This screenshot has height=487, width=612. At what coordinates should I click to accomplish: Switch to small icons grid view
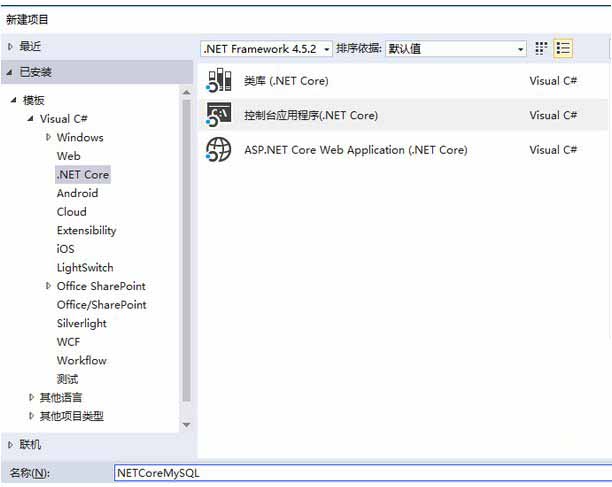[x=542, y=48]
